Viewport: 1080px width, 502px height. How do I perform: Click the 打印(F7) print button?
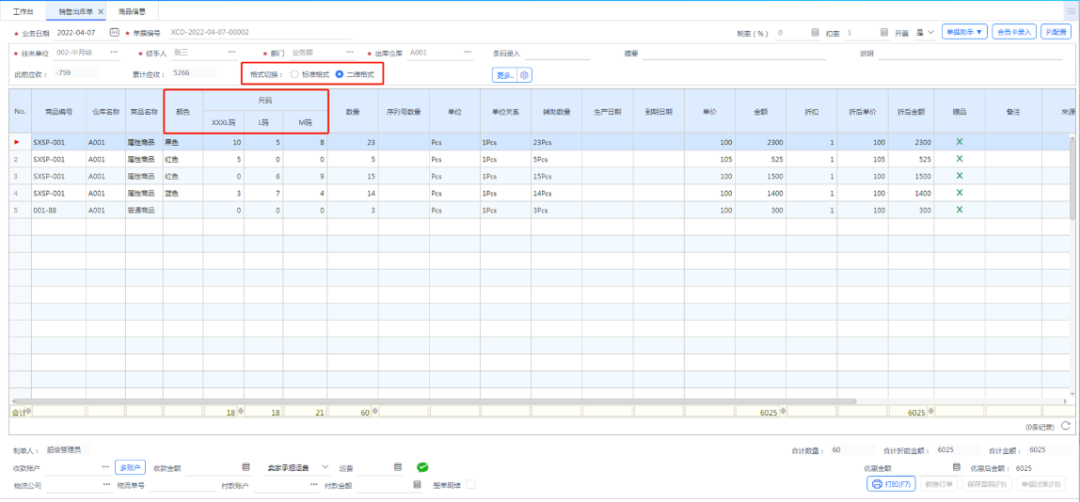click(x=892, y=484)
